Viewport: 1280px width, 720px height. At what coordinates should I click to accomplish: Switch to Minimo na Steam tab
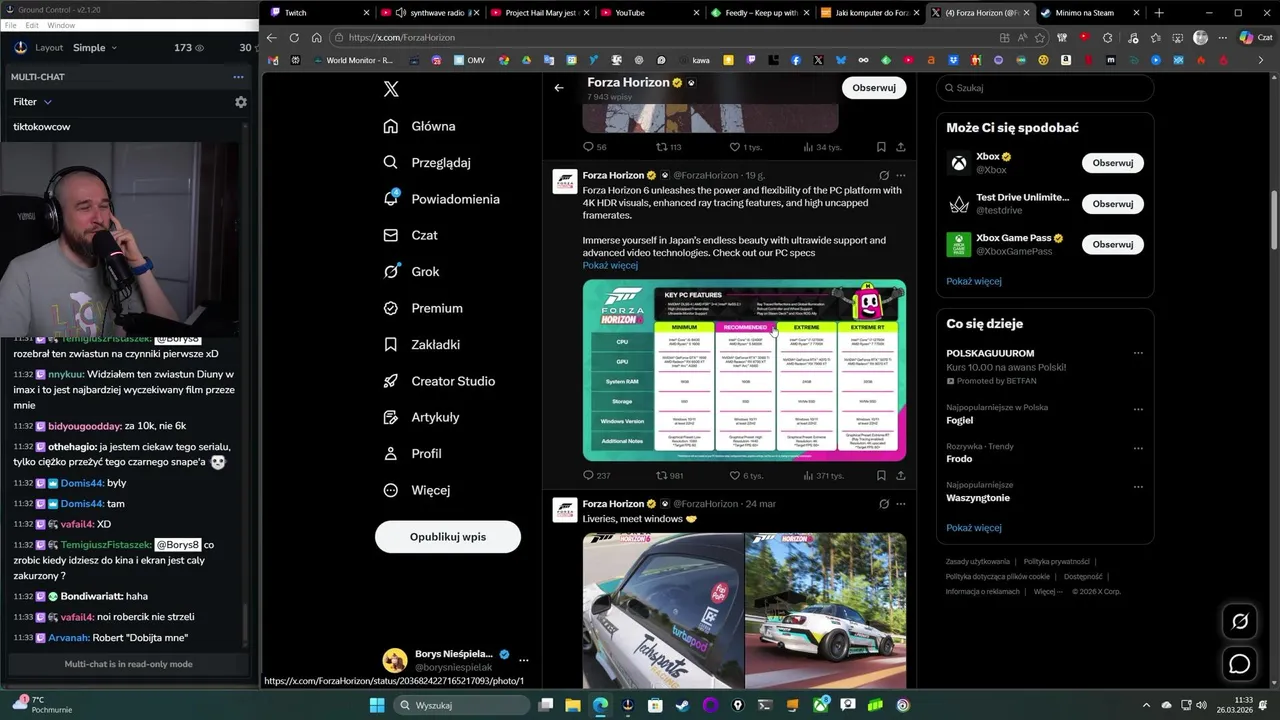click(x=1089, y=13)
